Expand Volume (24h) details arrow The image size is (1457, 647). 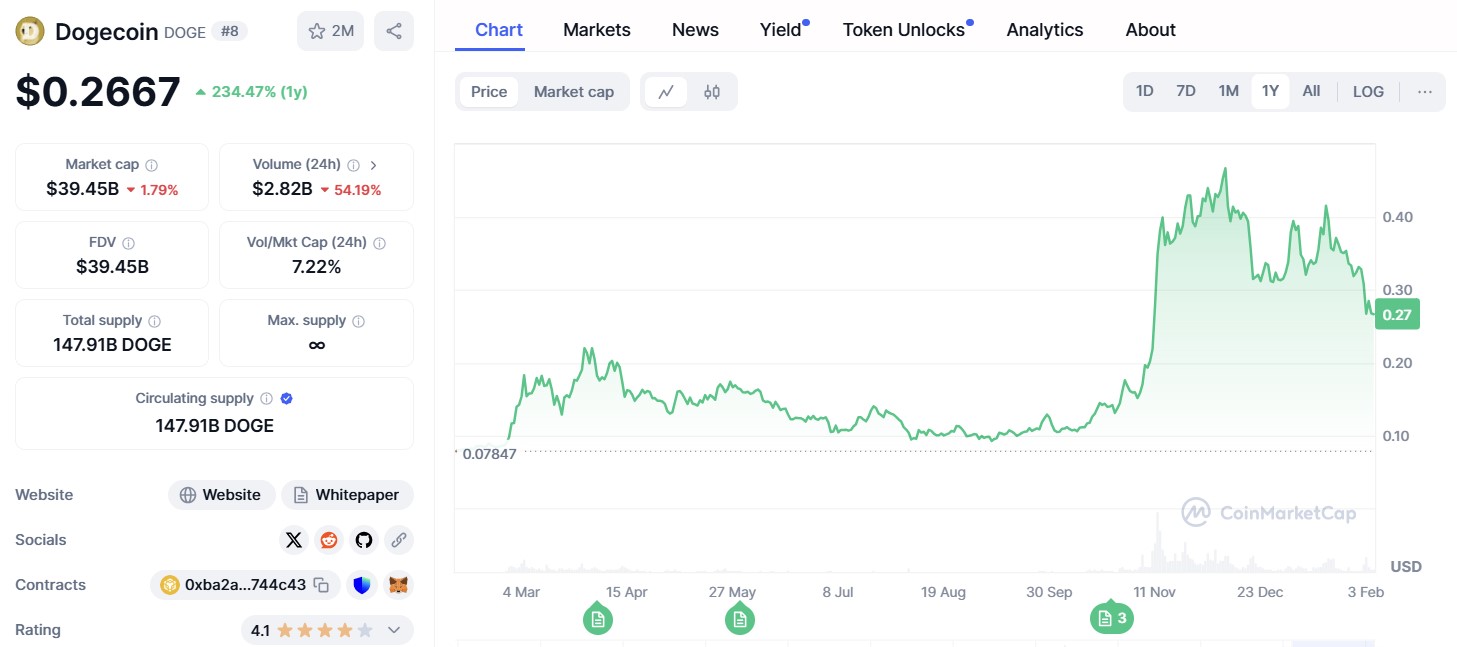373,164
